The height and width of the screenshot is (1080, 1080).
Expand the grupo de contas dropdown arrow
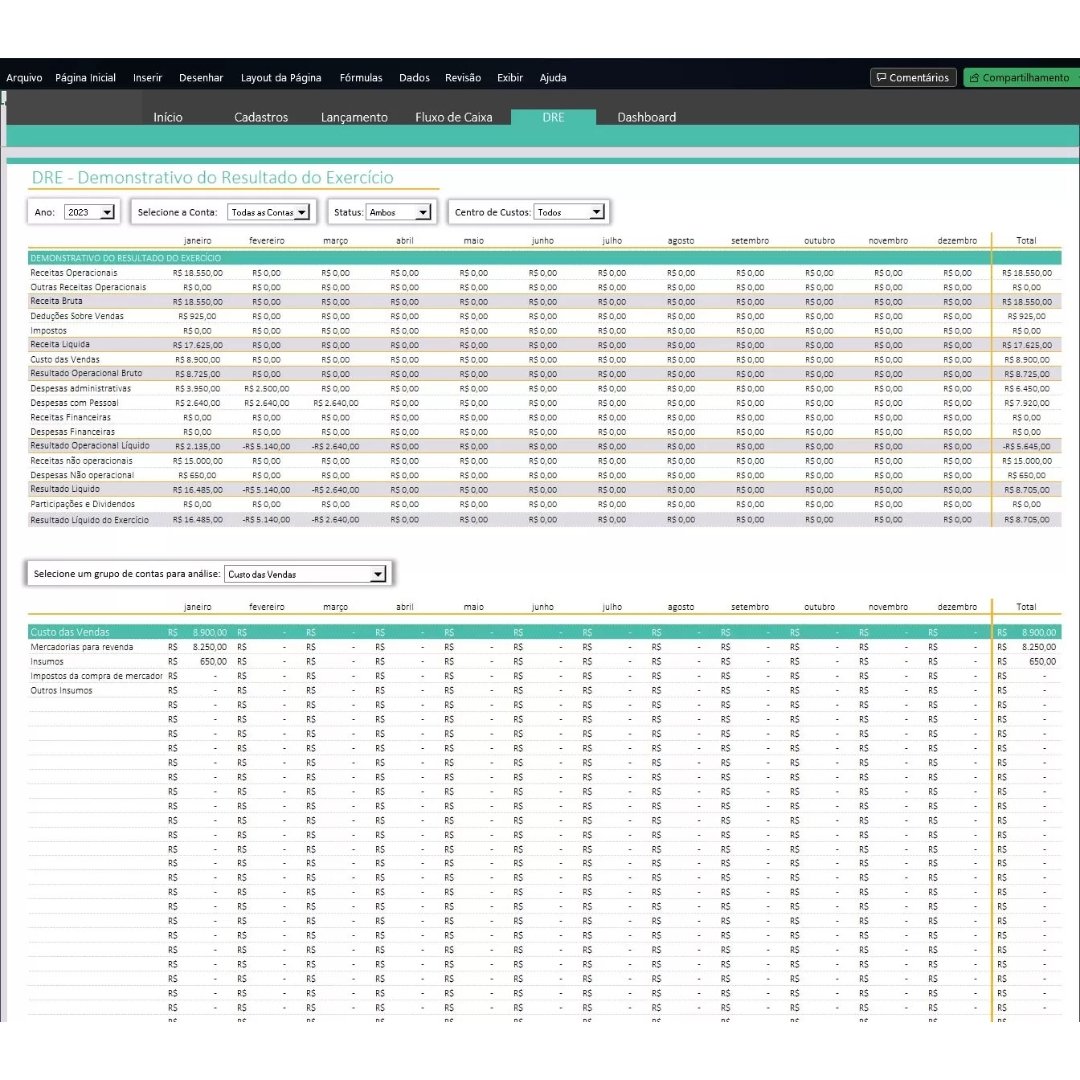click(x=378, y=574)
